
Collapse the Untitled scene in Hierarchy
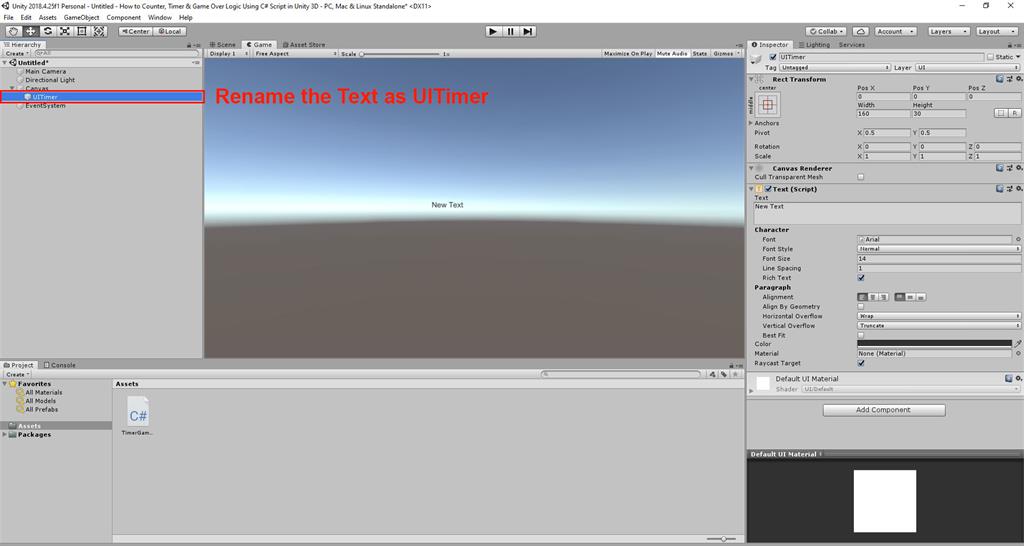pos(5,63)
